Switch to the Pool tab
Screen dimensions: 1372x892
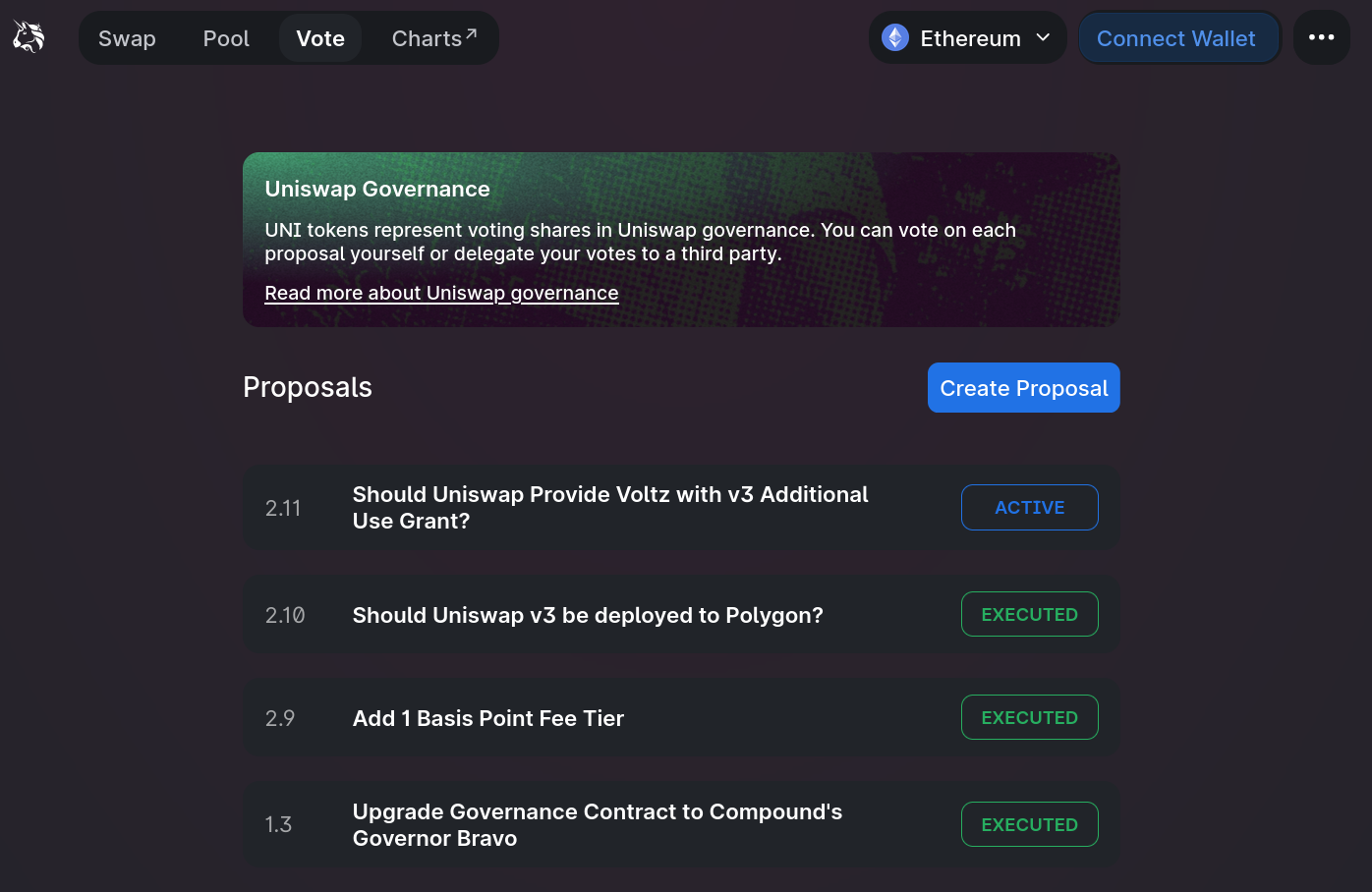(226, 38)
